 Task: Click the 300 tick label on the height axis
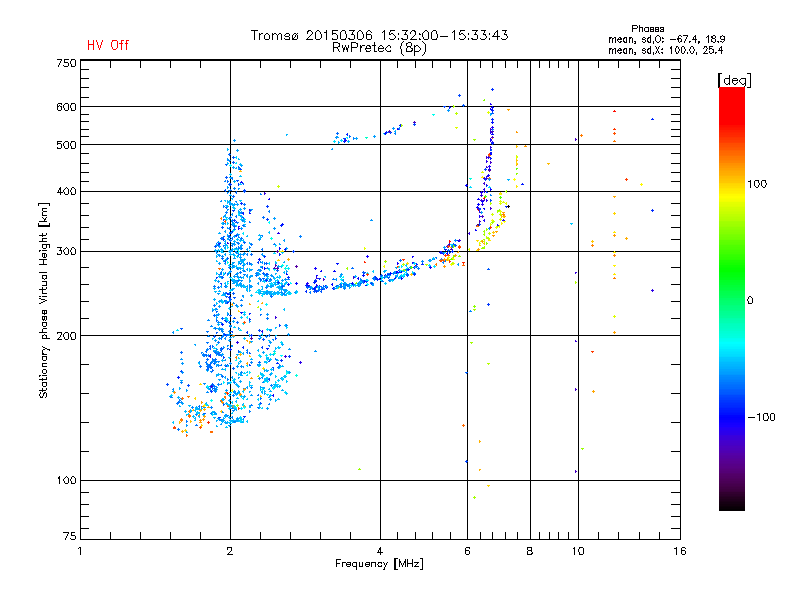[x=66, y=252]
